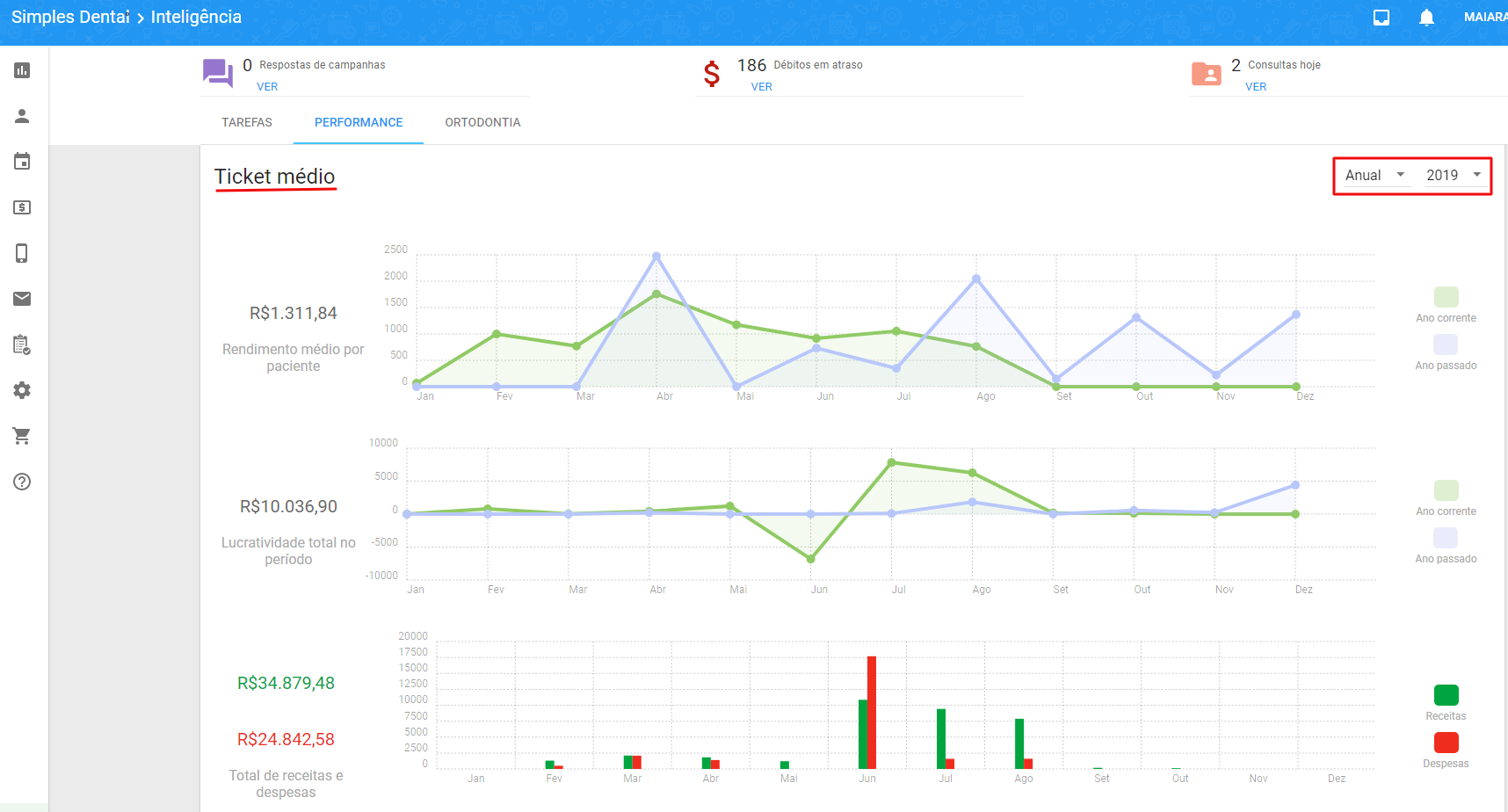Toggle the green Receitas legend swatch

pos(1446,695)
